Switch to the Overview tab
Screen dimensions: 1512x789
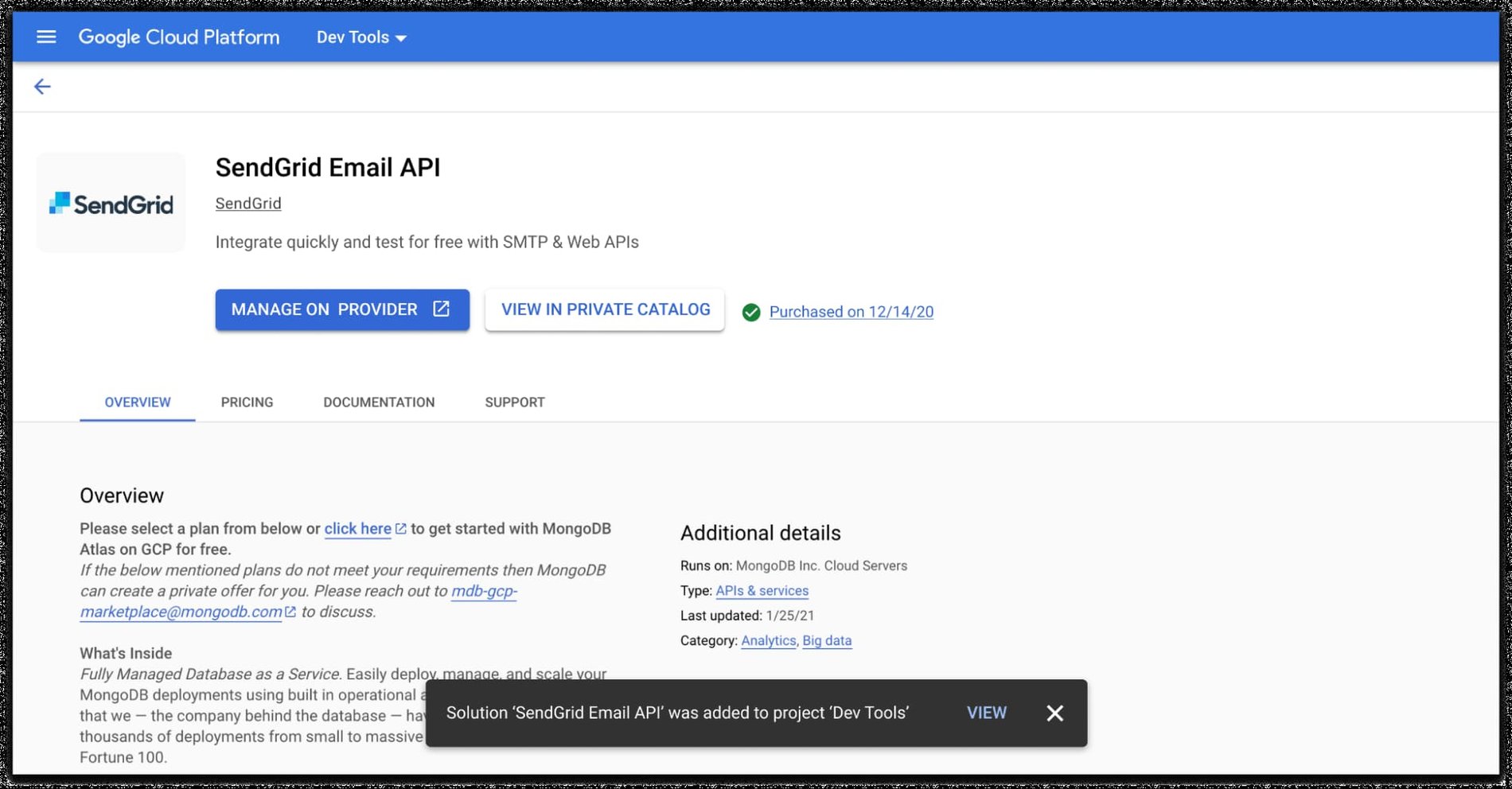click(138, 402)
